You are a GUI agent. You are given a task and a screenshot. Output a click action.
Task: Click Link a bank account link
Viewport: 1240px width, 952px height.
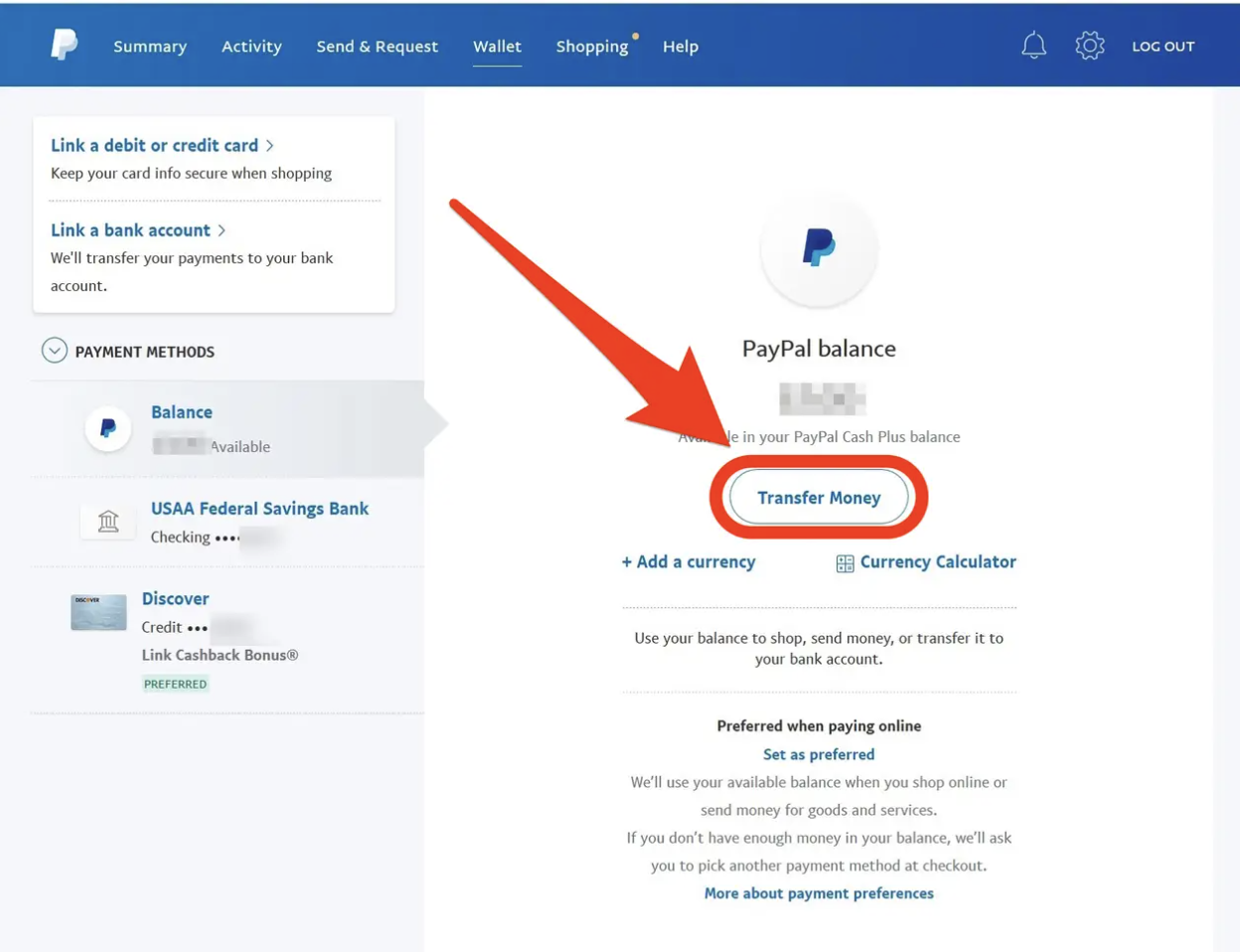(130, 230)
